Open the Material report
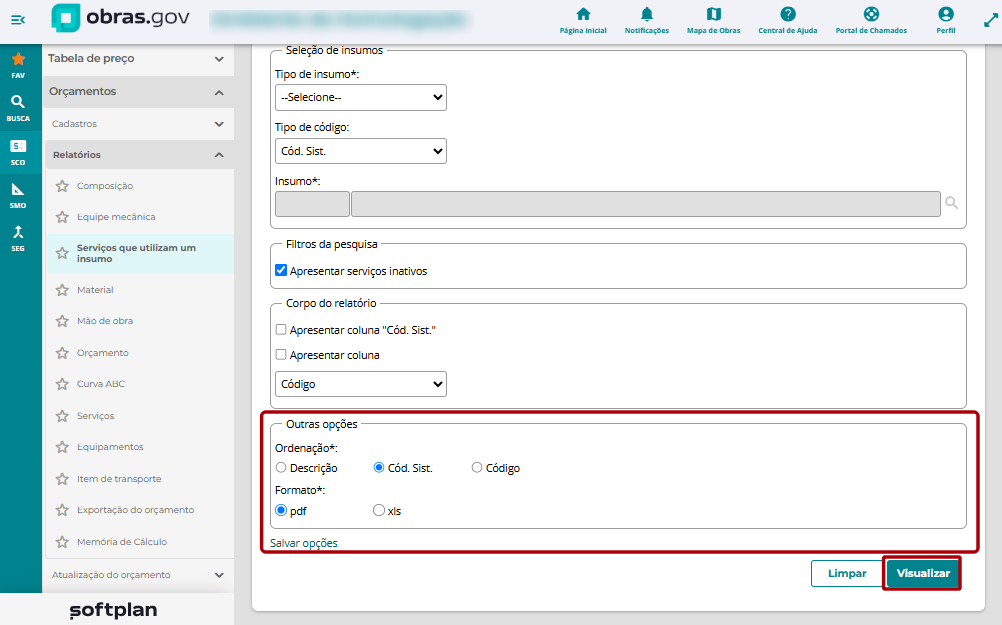The height and width of the screenshot is (625, 1002). click(95, 290)
